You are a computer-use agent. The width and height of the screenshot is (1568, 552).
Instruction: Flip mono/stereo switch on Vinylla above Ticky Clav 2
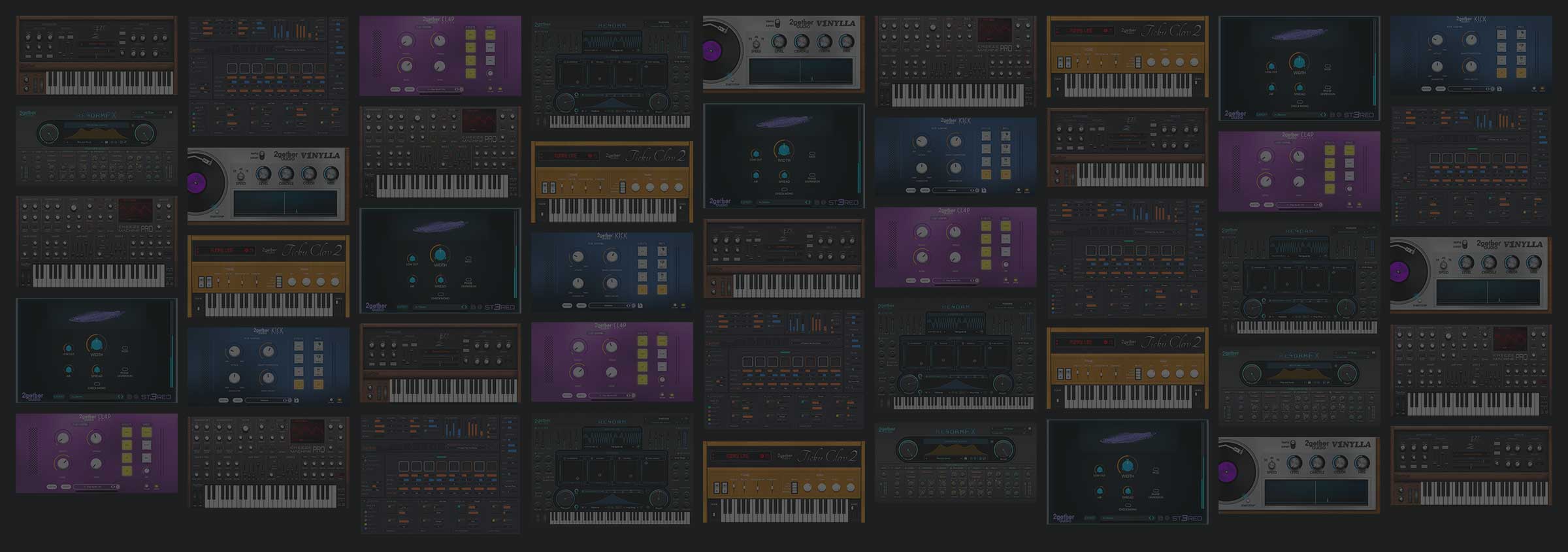coord(261,155)
